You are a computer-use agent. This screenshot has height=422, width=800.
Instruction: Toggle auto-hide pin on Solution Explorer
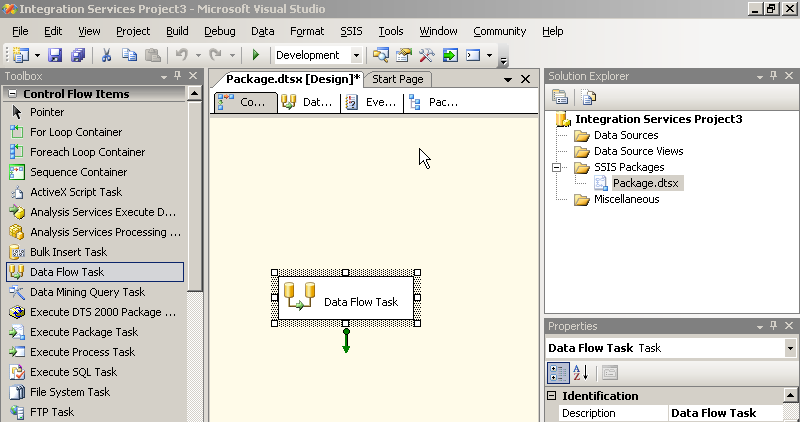tap(773, 76)
